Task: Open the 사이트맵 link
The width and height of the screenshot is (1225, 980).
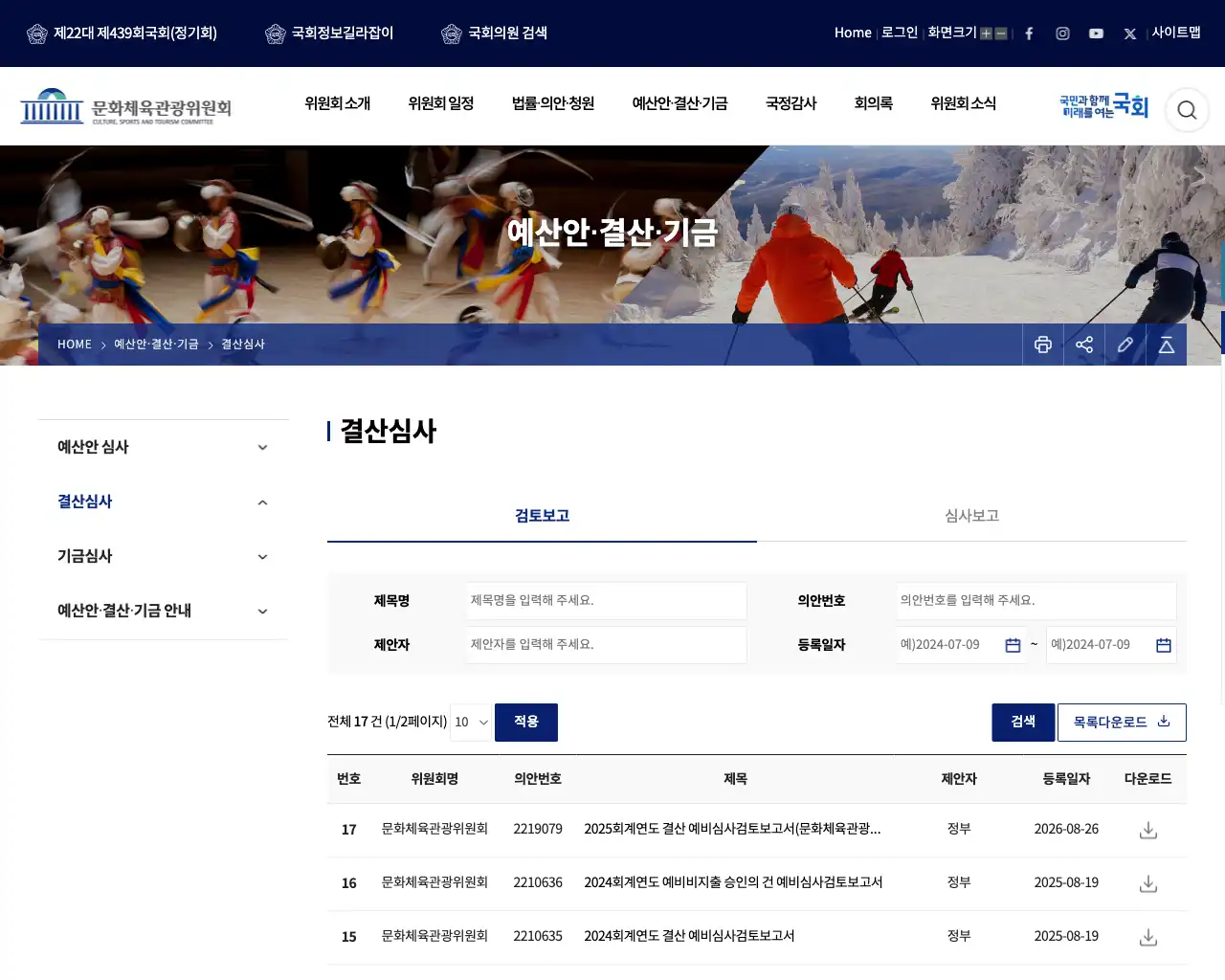Action: pos(1176,33)
